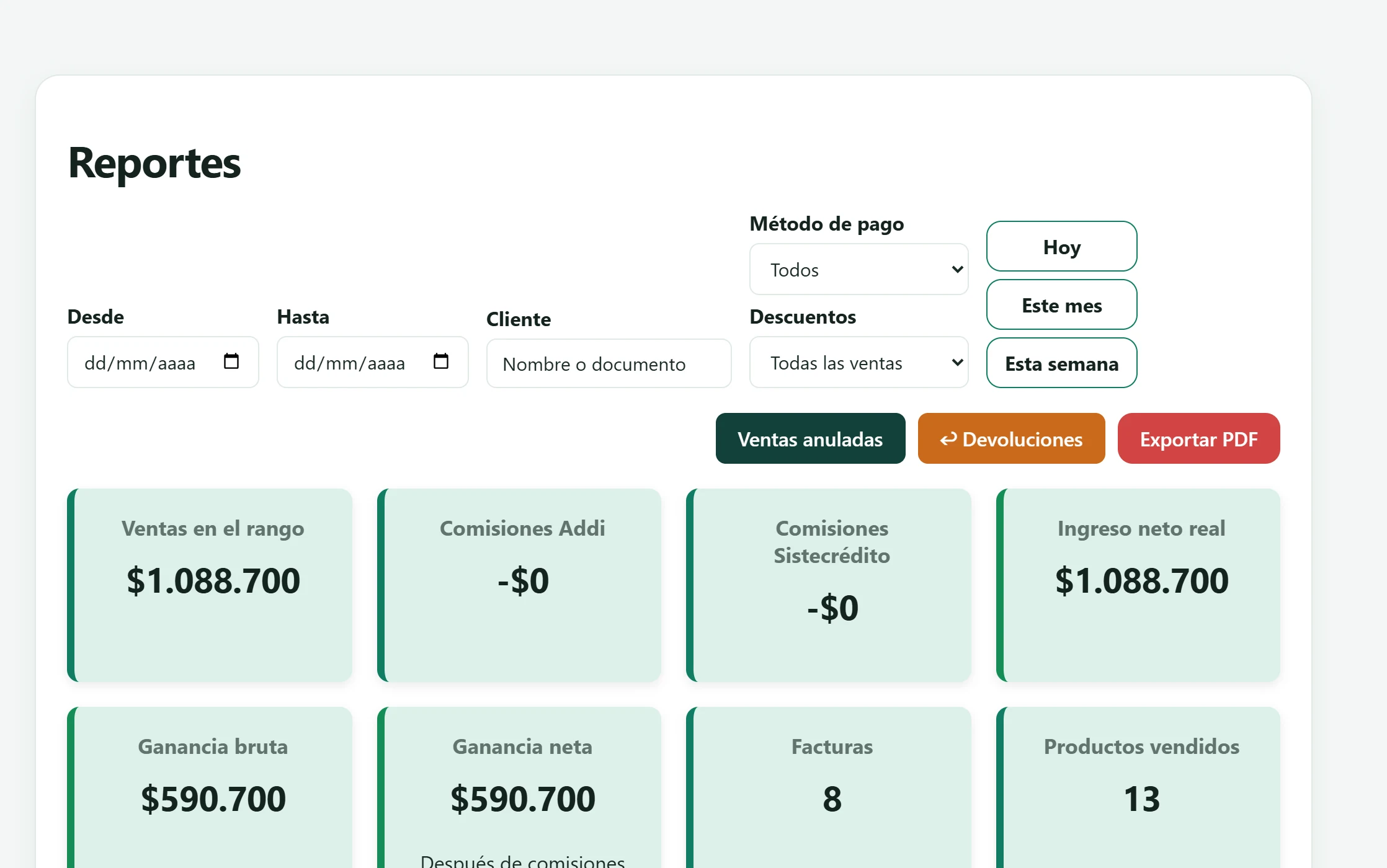Image resolution: width=1387 pixels, height=868 pixels.
Task: Open the Desde date picker calendar icon
Action: [x=231, y=361]
